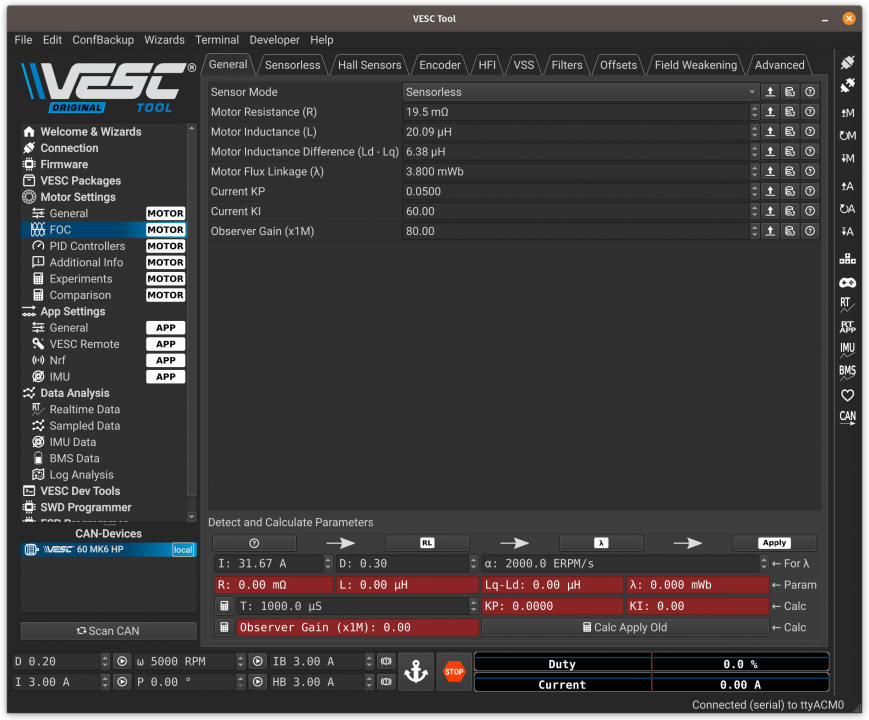The image size is (869, 720).
Task: Click the gamepad icon in right toolbar
Action: [847, 282]
